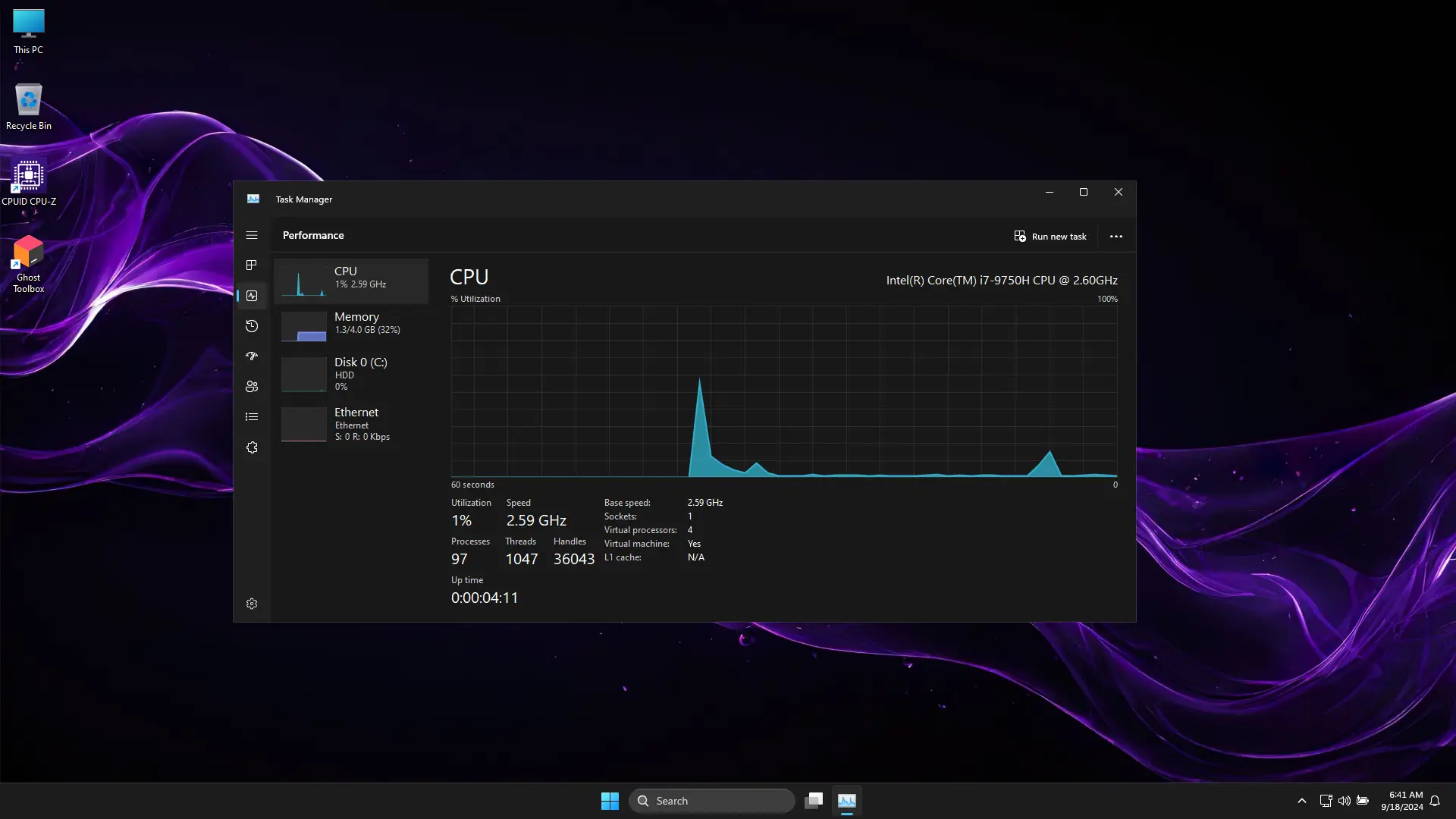This screenshot has width=1456, height=819.
Task: Open the Users page icon
Action: tap(252, 387)
